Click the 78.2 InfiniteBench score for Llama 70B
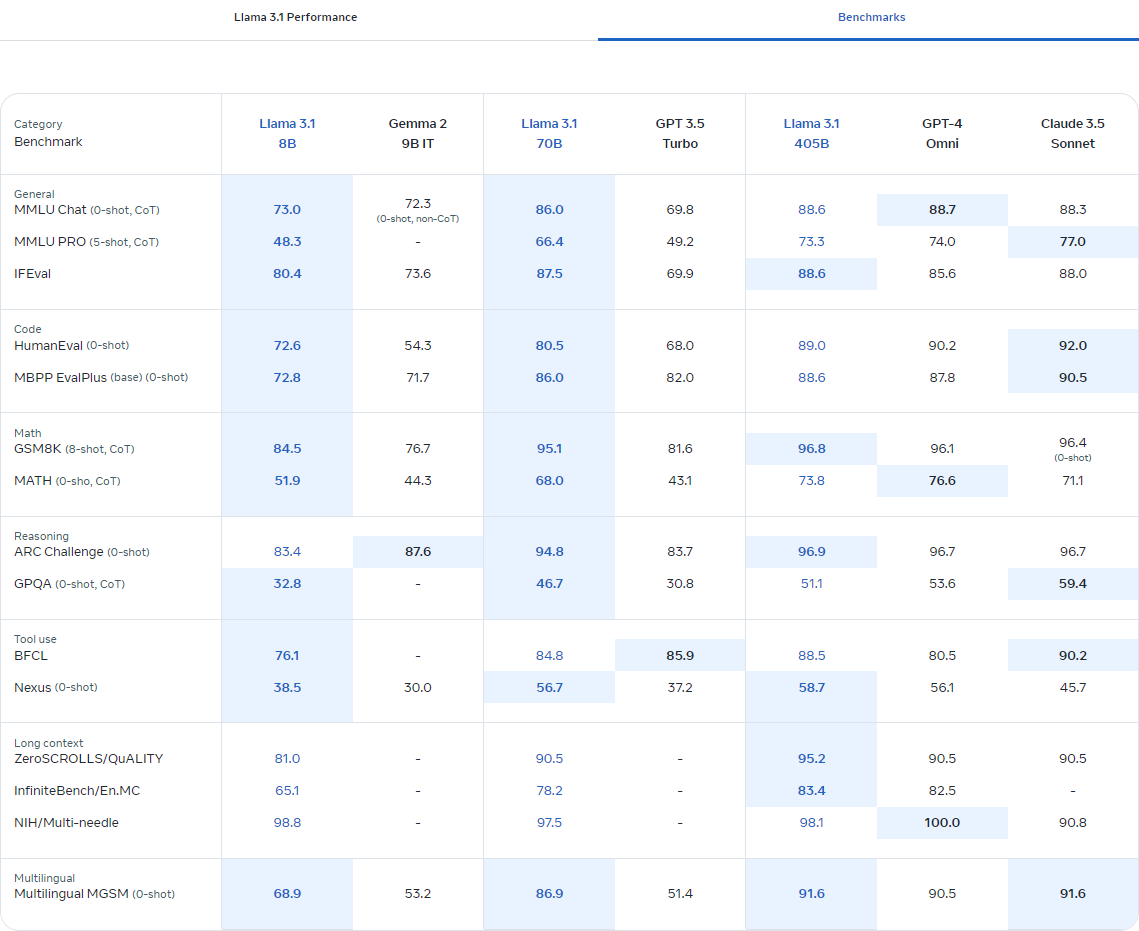This screenshot has height=931, width=1139. pos(549,791)
